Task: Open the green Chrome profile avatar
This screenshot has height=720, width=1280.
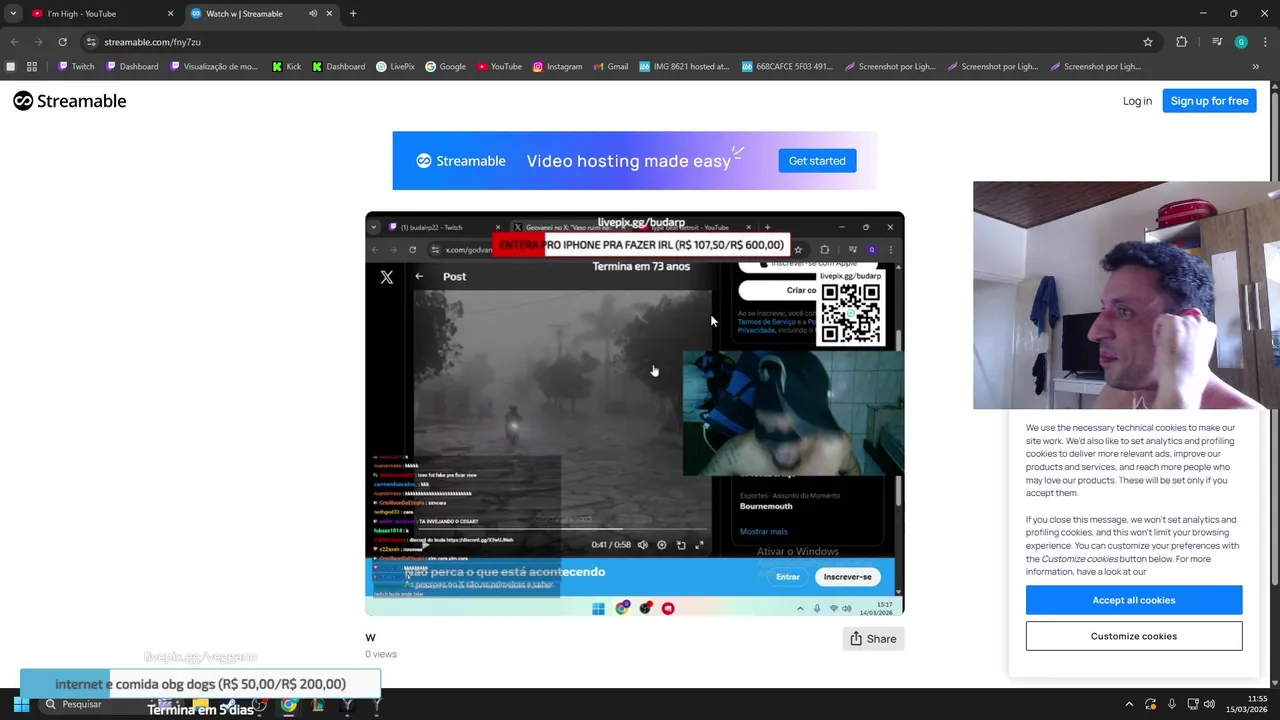Action: coord(1241,42)
